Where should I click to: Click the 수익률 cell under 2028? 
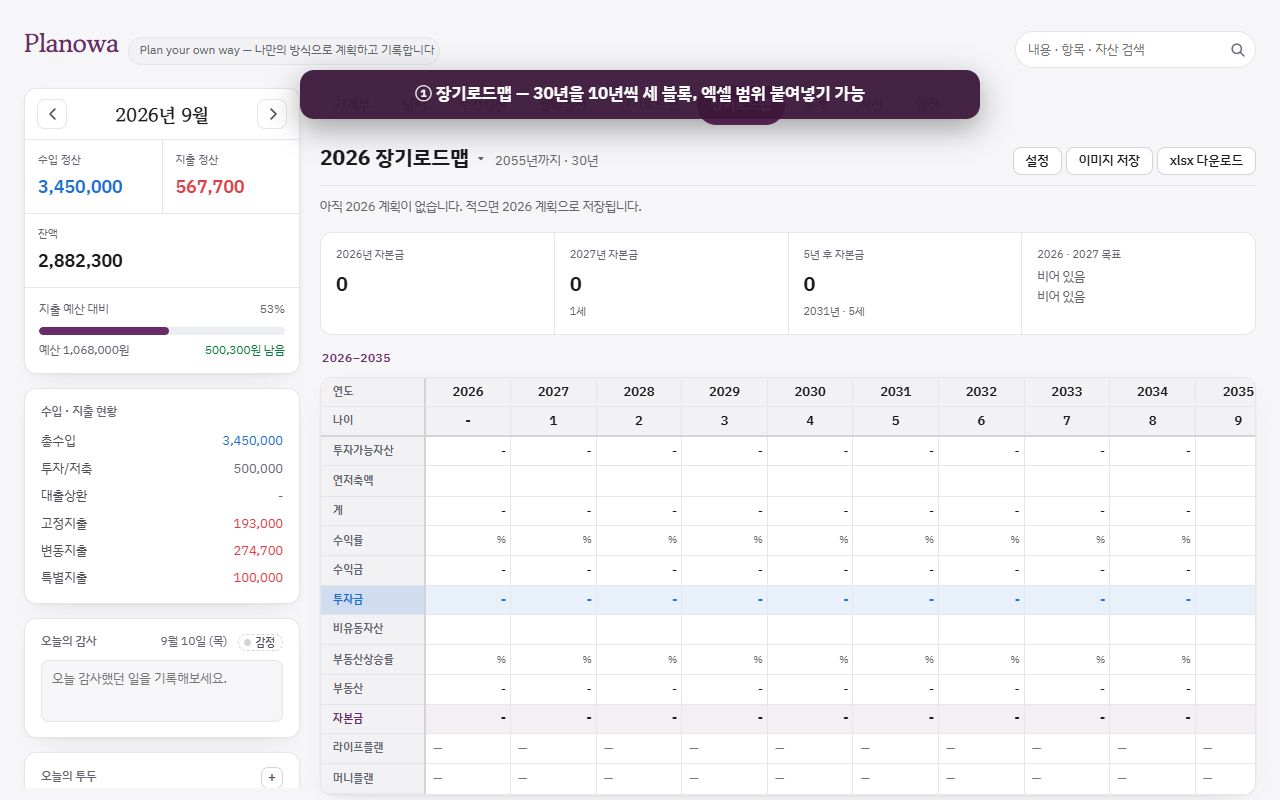pos(639,540)
